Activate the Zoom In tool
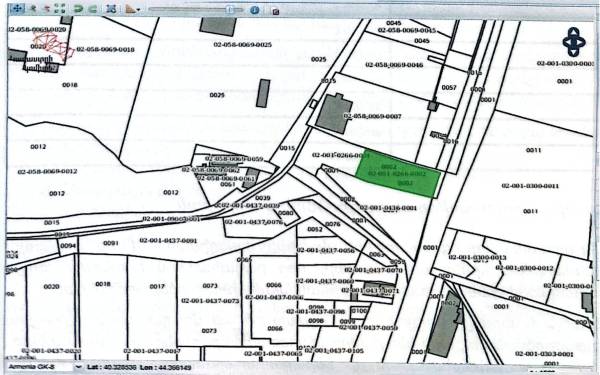 point(33,8)
